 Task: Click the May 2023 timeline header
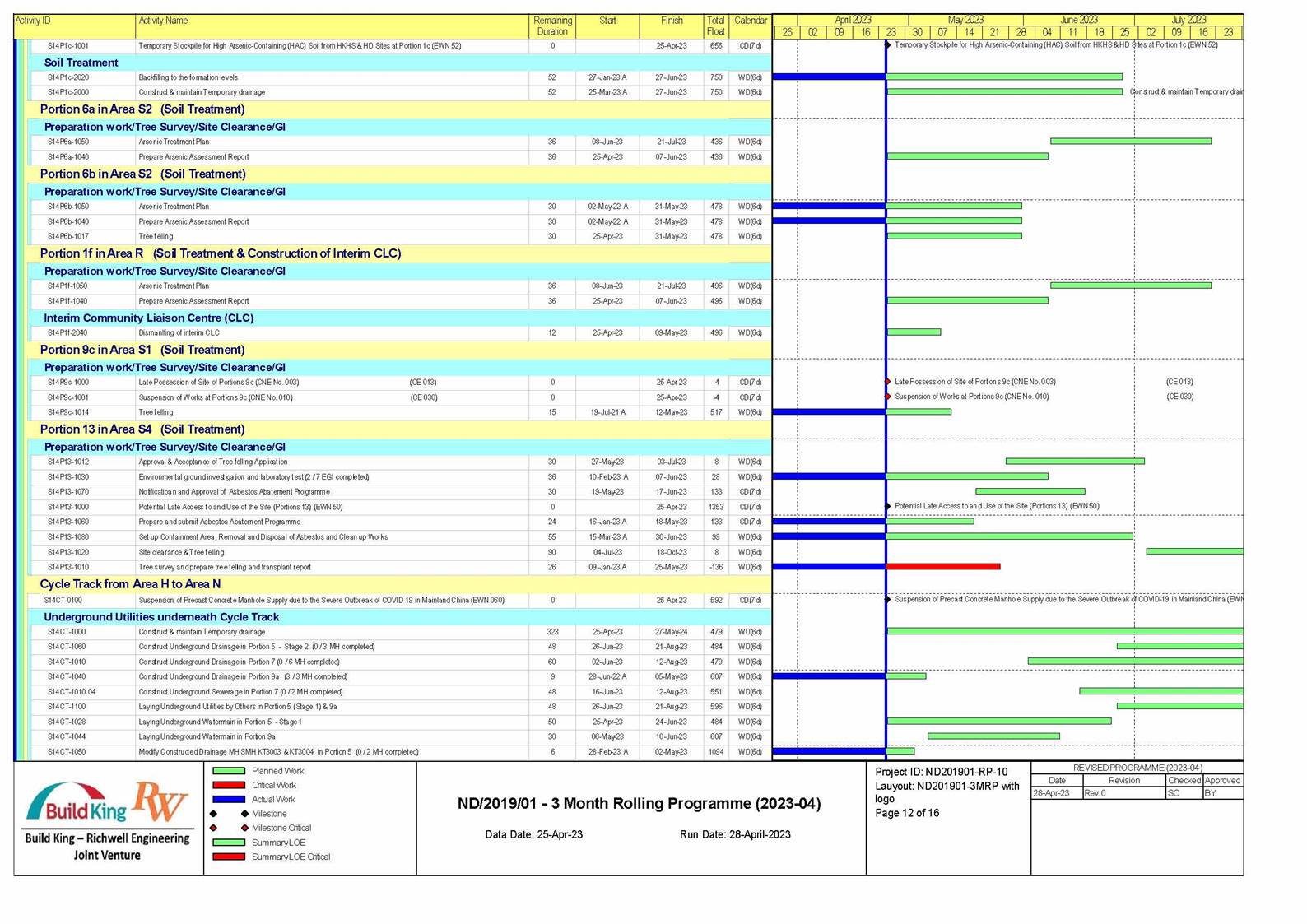click(965, 20)
